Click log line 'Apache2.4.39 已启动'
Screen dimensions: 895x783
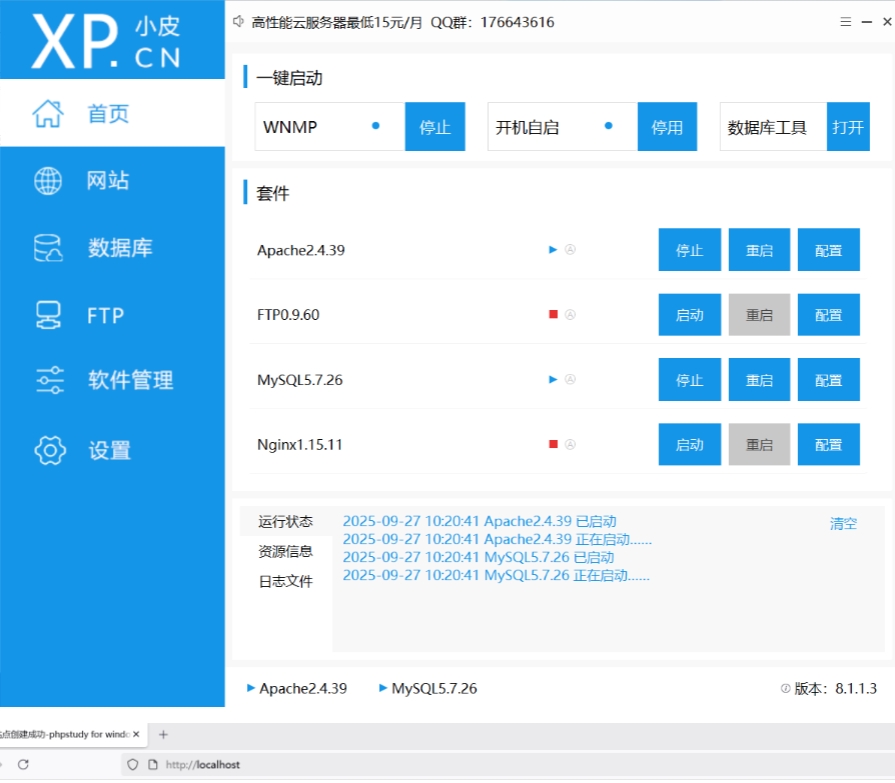tap(479, 521)
